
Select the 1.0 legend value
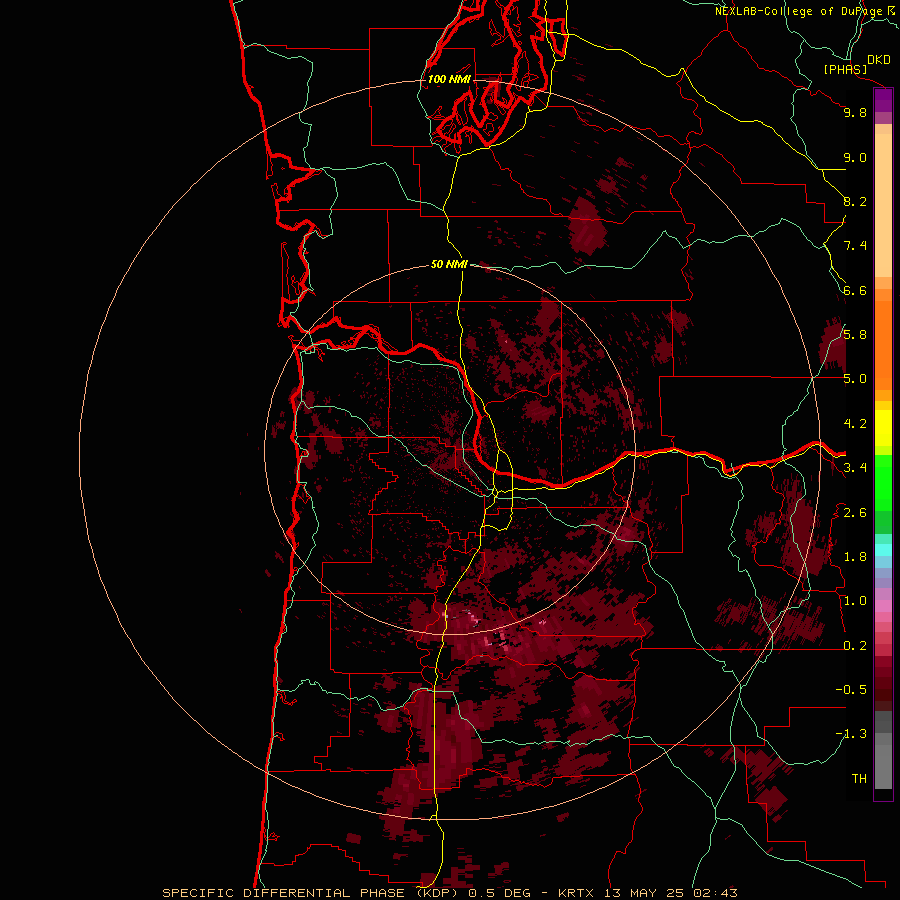pos(855,600)
